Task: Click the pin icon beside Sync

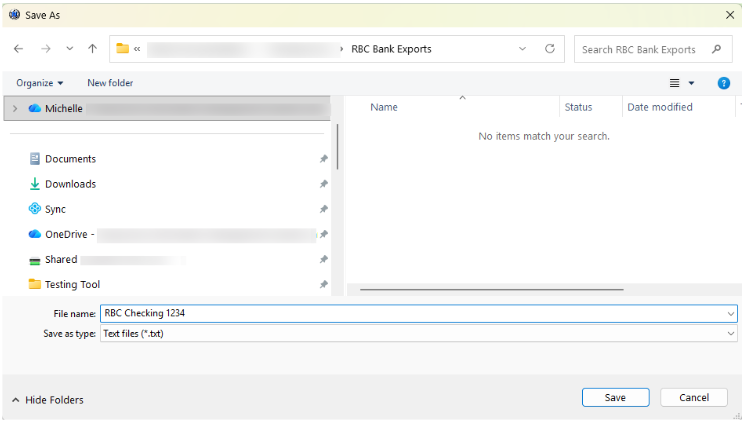Action: click(324, 209)
